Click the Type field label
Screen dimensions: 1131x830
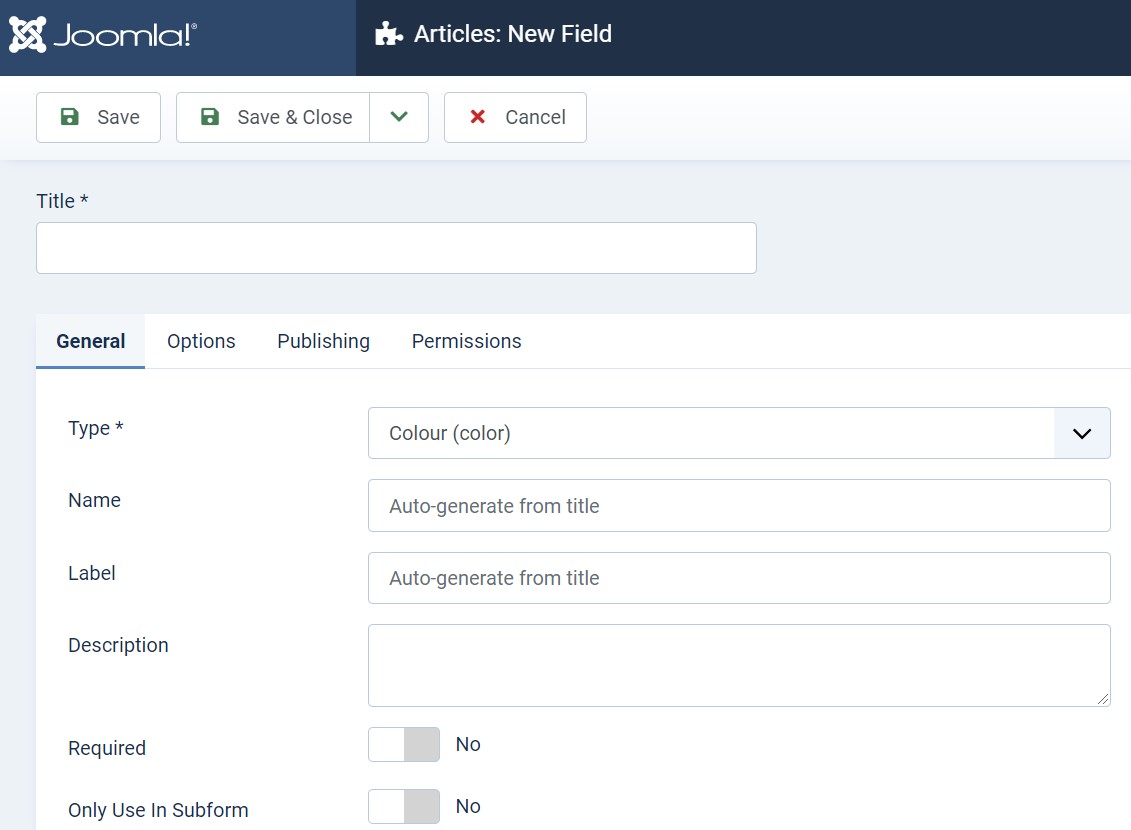pos(96,428)
